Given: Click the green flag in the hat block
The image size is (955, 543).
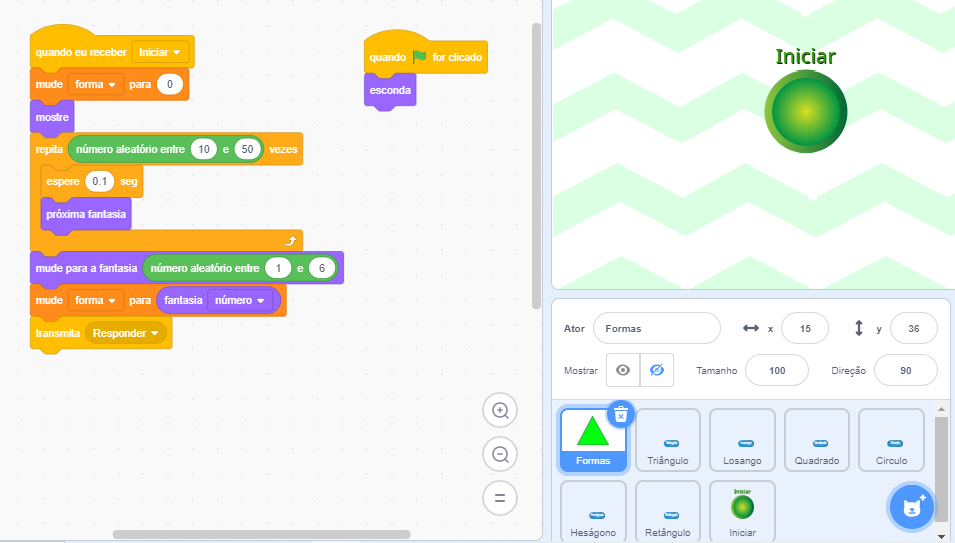Looking at the screenshot, I should tap(419, 57).
